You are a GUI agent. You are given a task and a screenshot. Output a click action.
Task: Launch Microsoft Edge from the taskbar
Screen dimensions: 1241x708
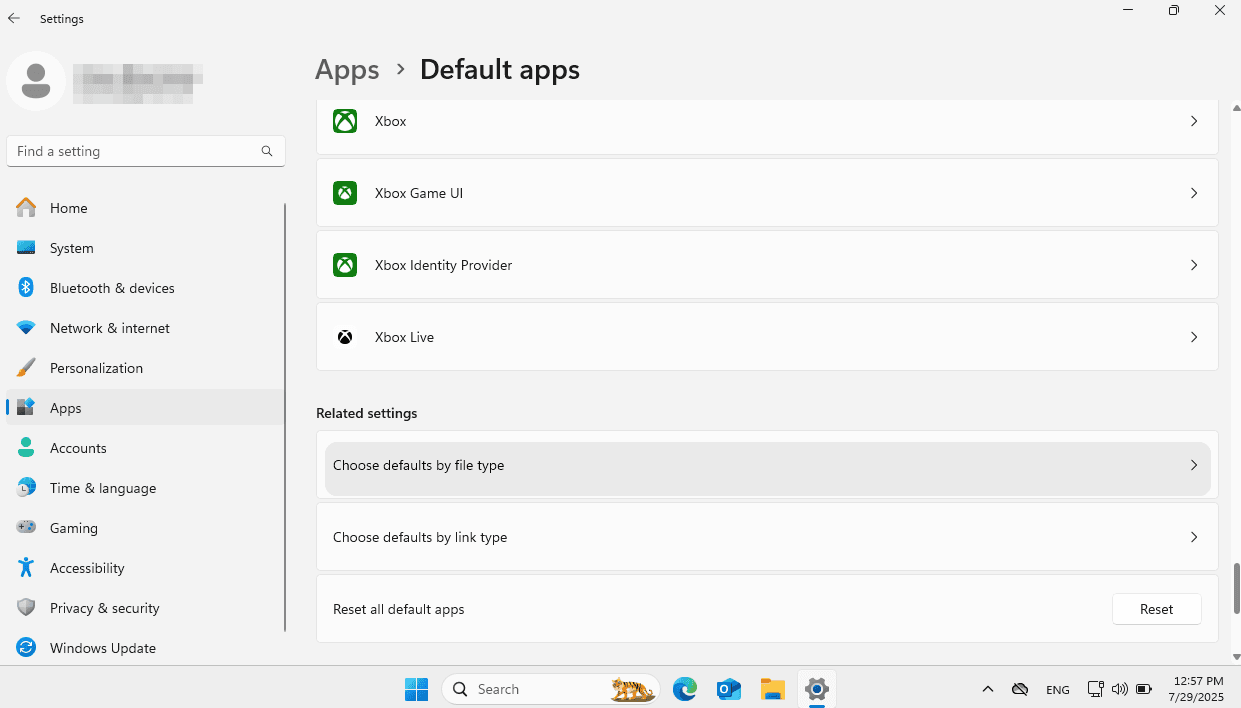685,689
